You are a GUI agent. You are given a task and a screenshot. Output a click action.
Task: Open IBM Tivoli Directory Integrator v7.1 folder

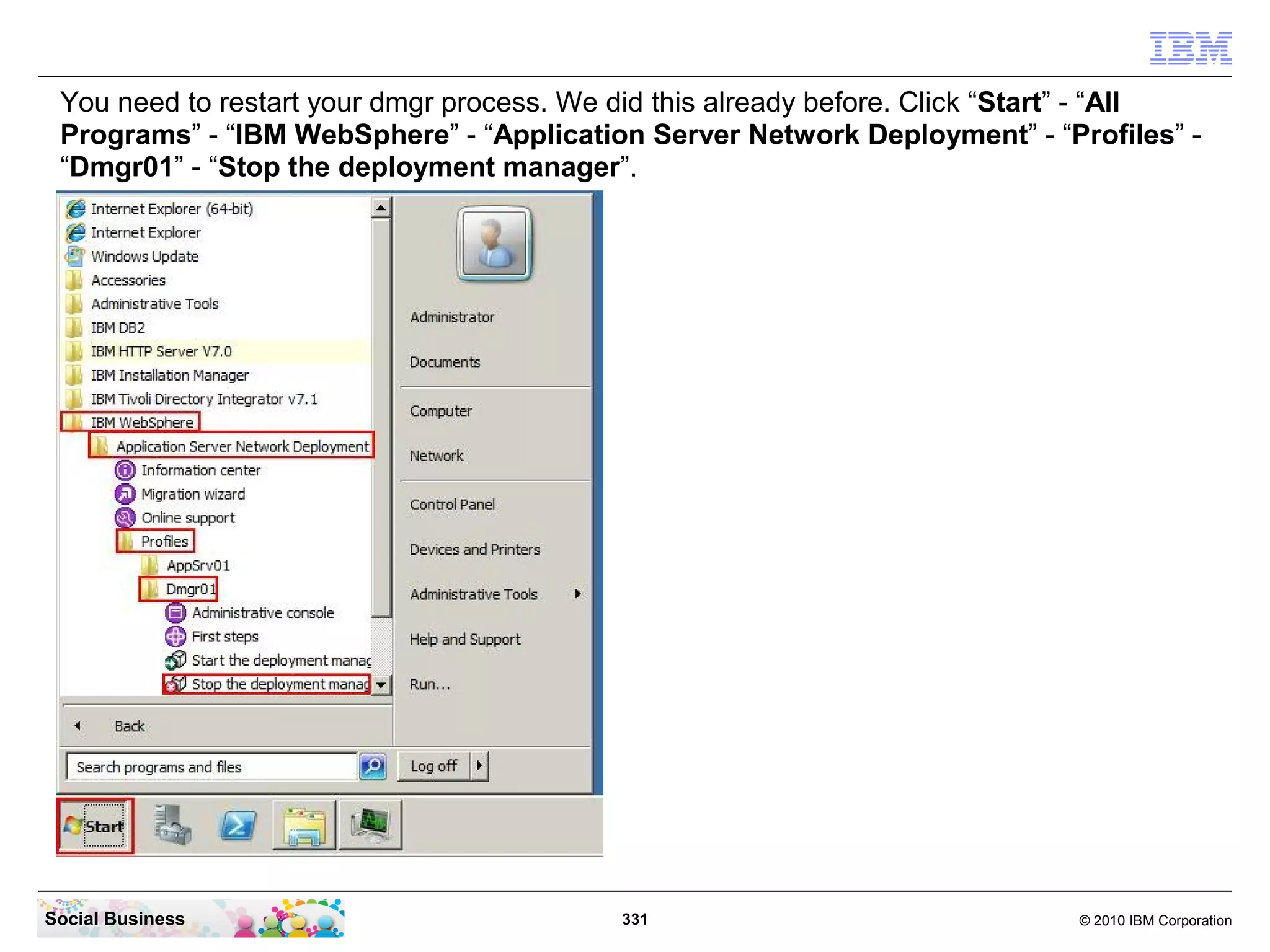coord(191,399)
